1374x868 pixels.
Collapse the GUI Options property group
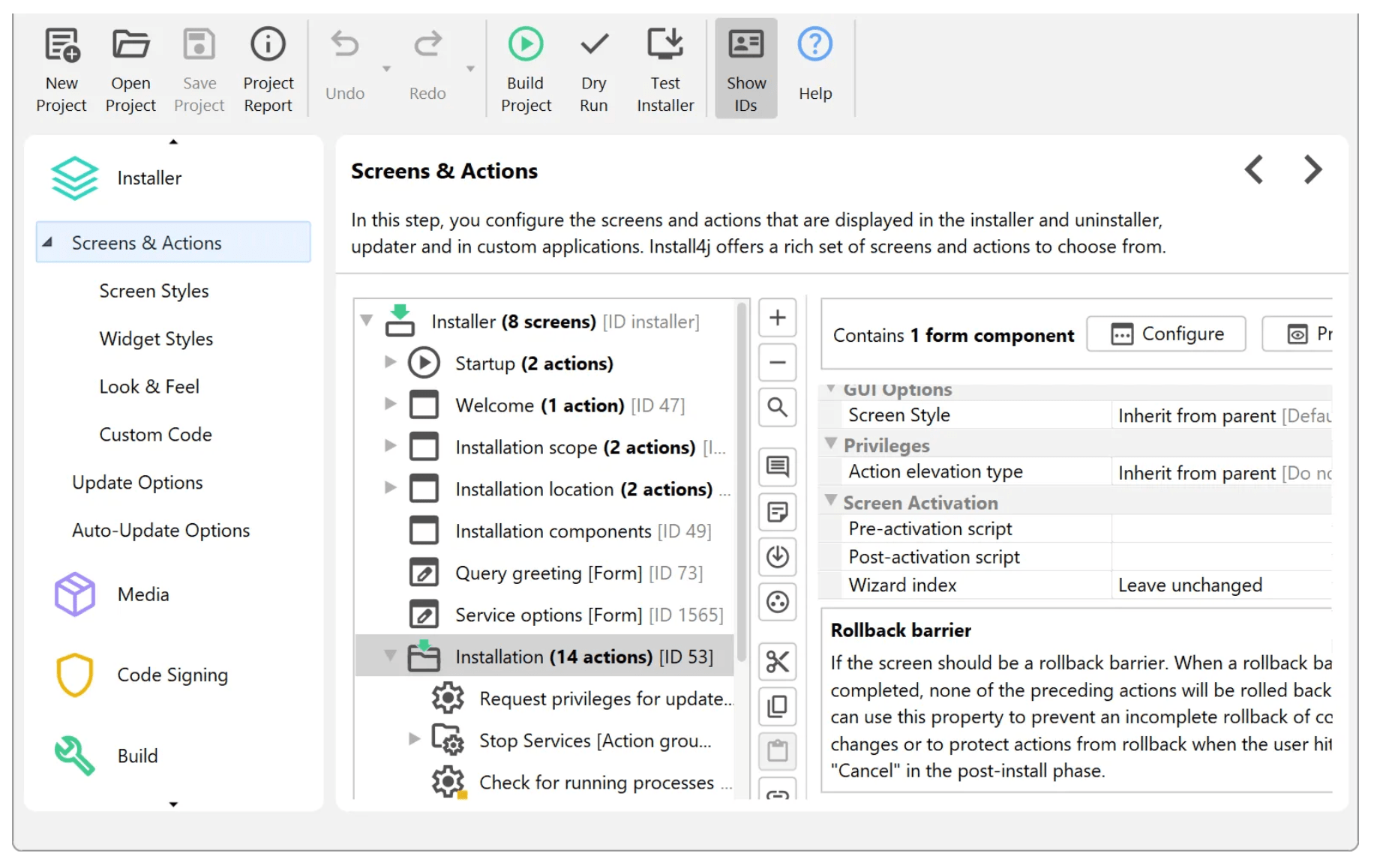tap(831, 389)
